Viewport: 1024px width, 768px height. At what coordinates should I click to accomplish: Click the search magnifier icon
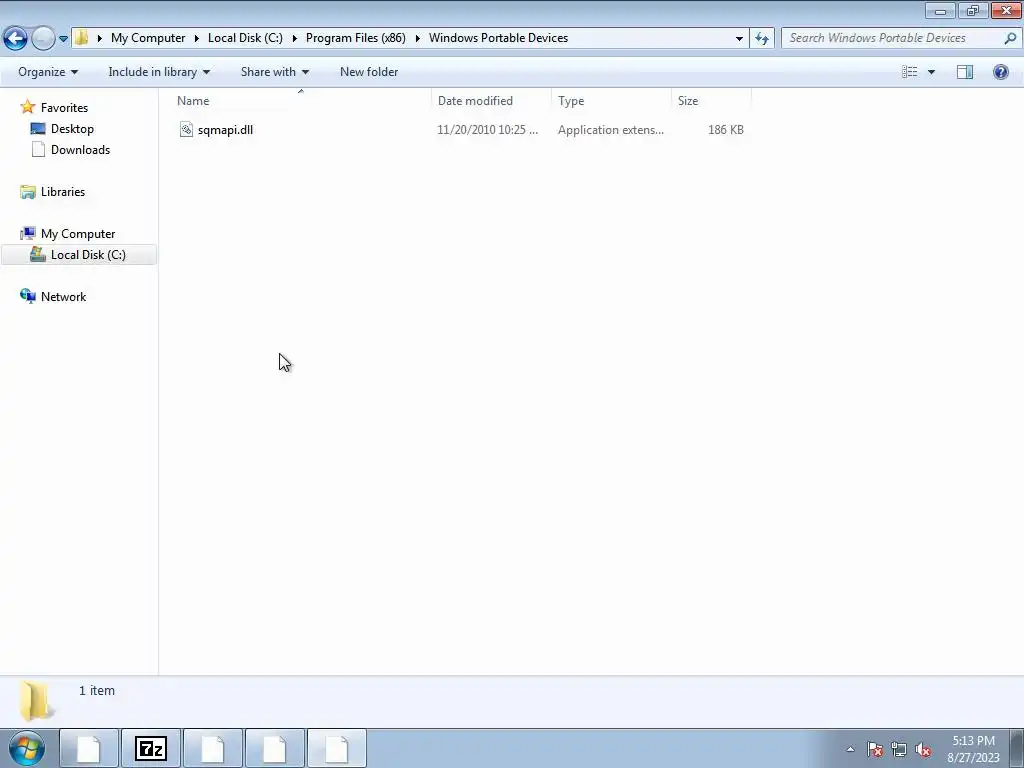click(1010, 38)
